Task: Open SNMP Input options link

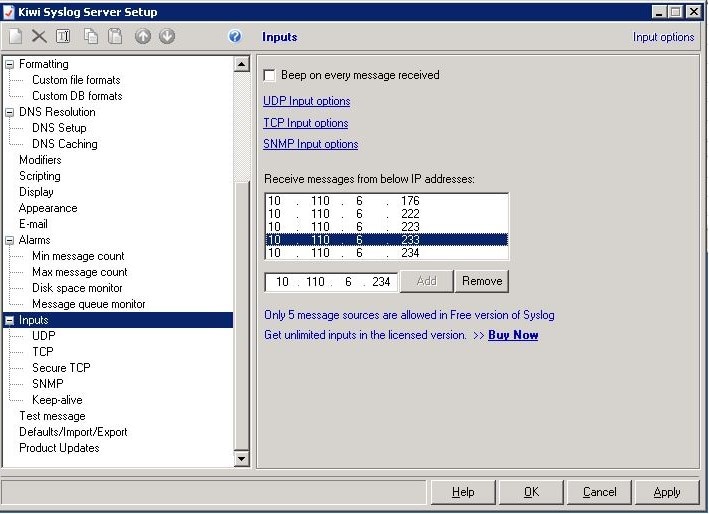Action: click(311, 144)
